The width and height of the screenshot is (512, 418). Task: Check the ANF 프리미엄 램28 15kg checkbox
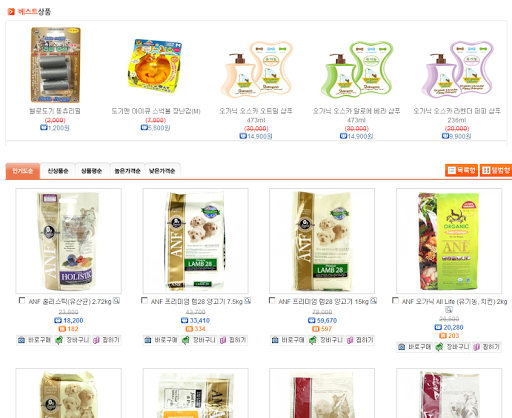pyautogui.click(x=272, y=301)
